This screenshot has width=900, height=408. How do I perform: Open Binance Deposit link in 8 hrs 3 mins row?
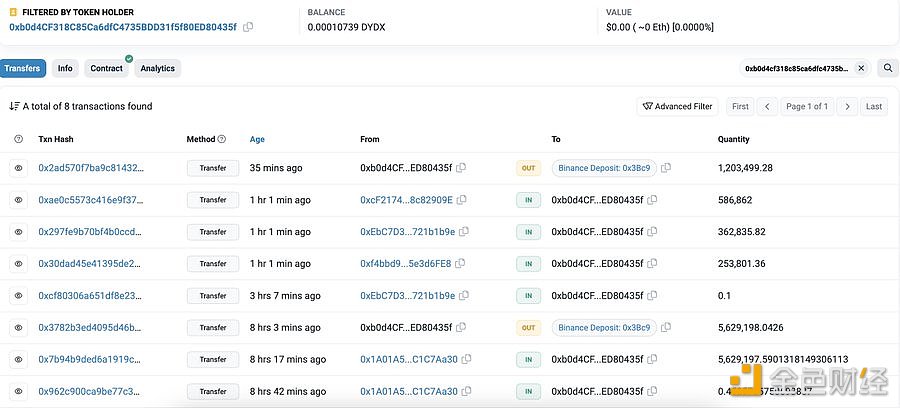click(604, 328)
